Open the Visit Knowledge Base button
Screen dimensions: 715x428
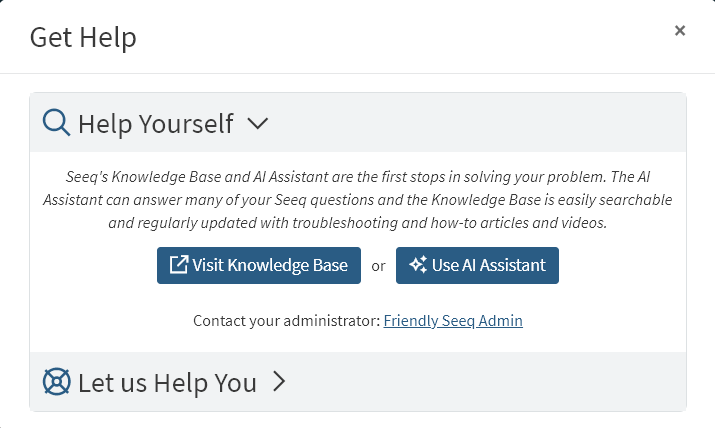[258, 265]
